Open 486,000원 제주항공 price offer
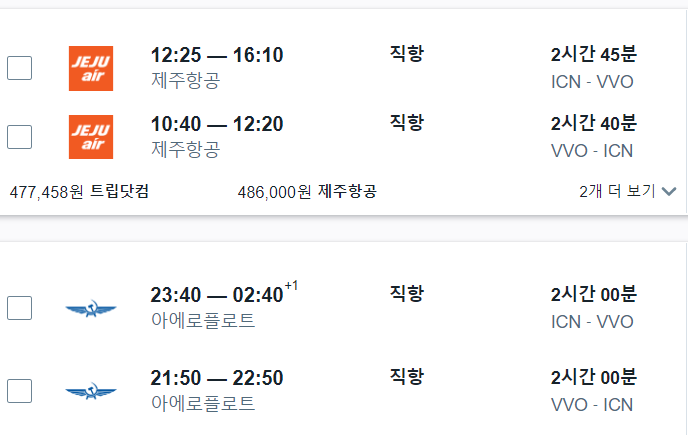The width and height of the screenshot is (688, 435). click(307, 191)
